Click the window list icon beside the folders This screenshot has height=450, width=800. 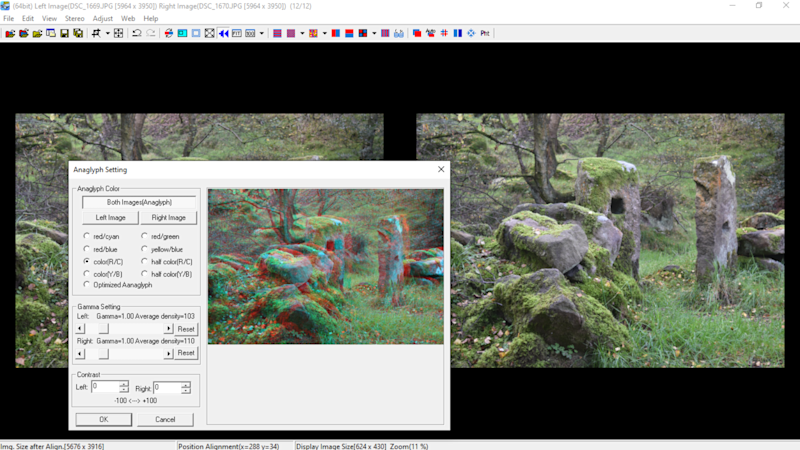51,33
